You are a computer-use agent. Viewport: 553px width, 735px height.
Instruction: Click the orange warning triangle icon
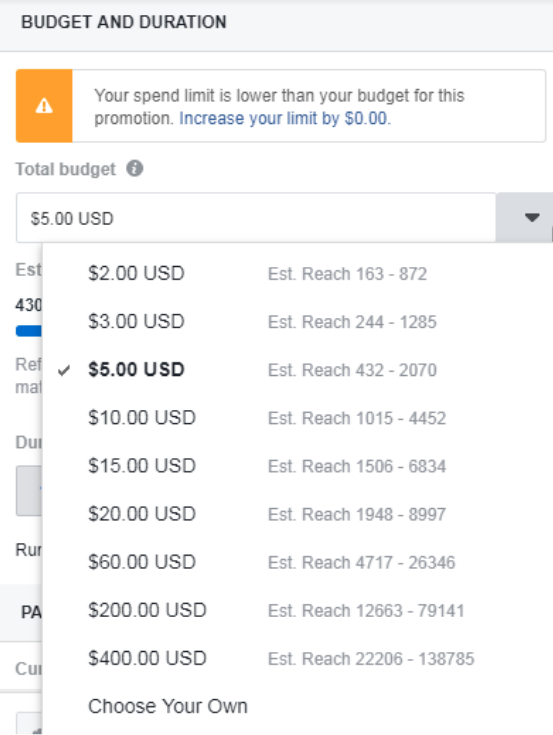[44, 106]
